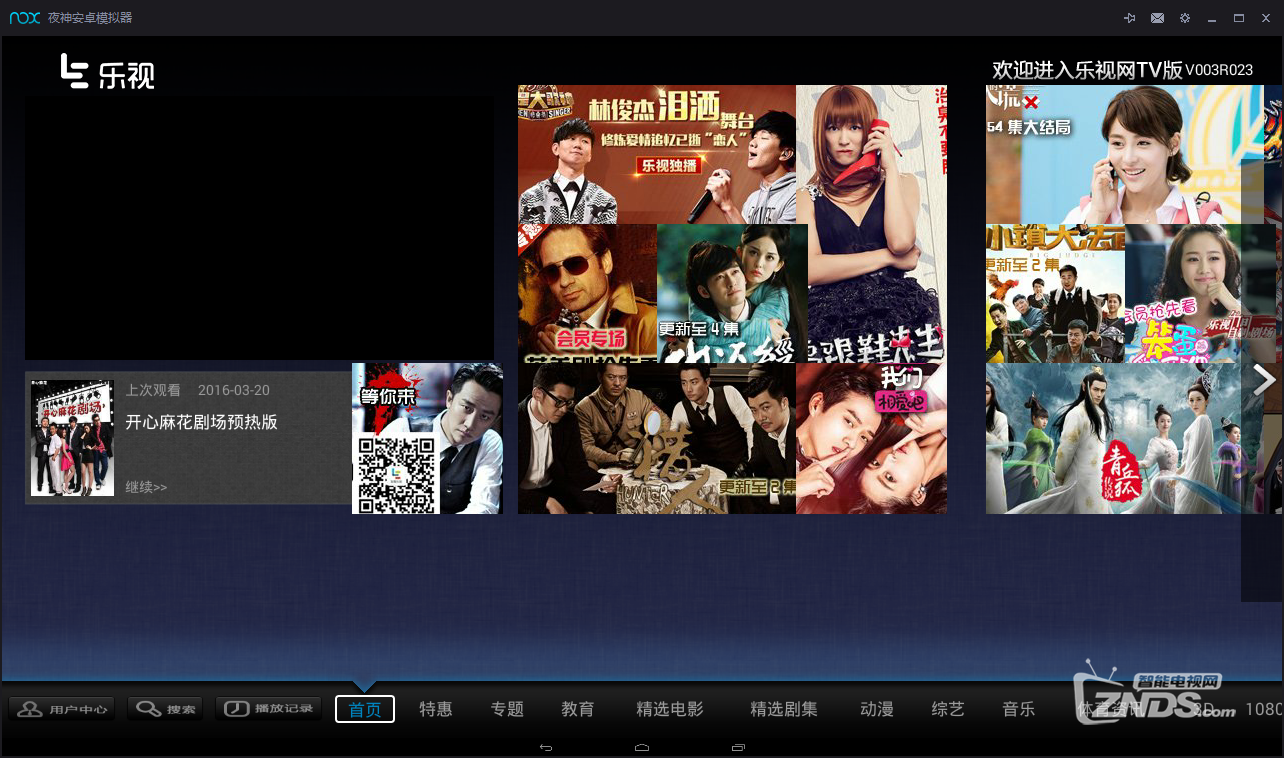Screen dimensions: 1284x758
Task: Open 播放记录 playback history
Action: (269, 709)
